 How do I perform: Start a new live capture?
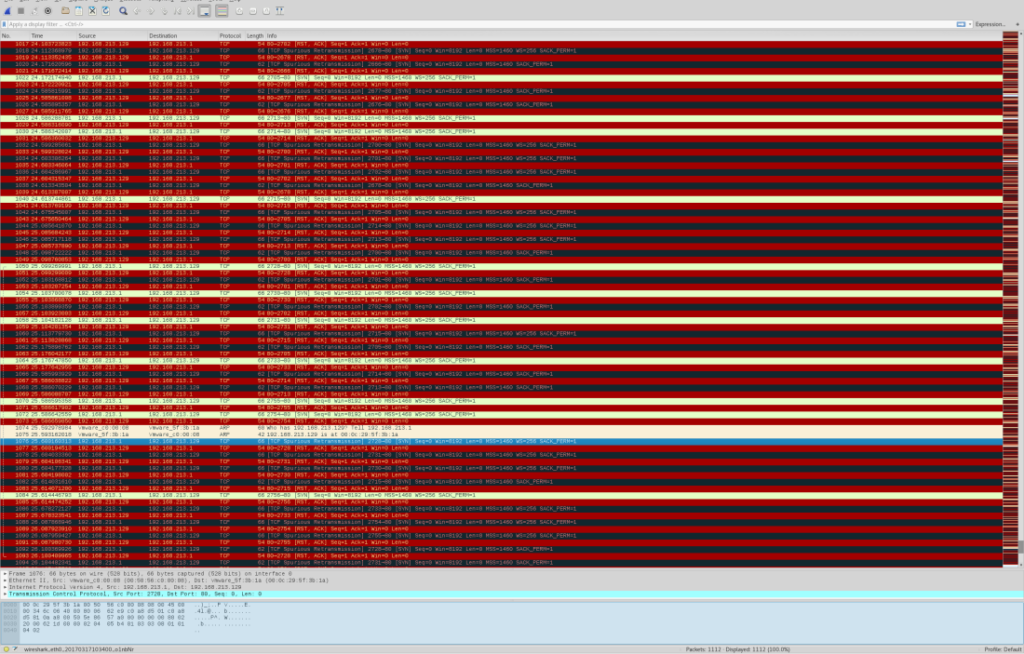pyautogui.click(x=7, y=11)
